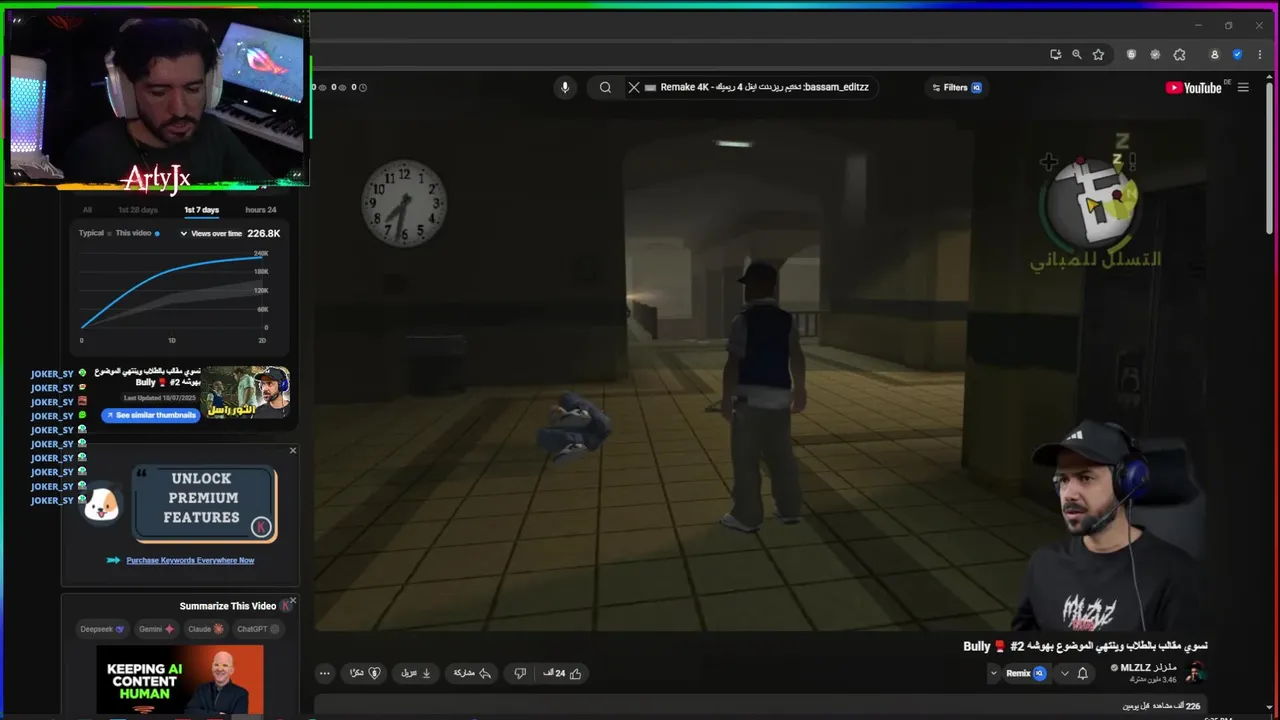Click the blue checkmark extension icon
Viewport: 1280px width, 720px height.
(1237, 55)
